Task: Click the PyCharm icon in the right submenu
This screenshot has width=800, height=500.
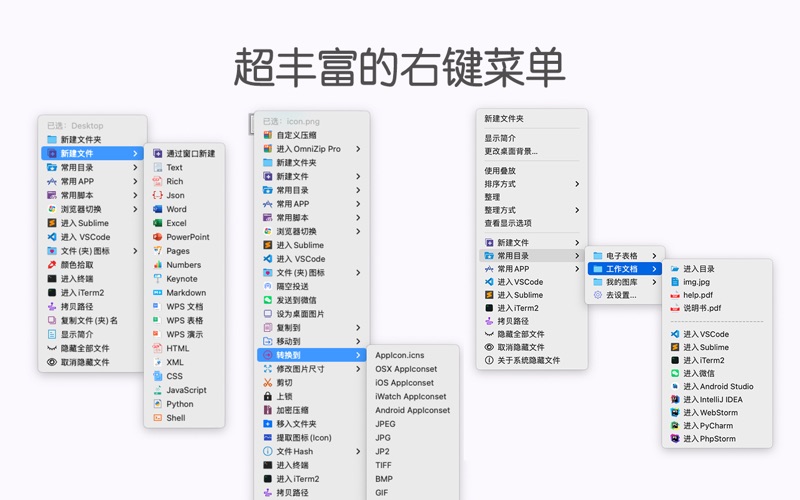Action: (675, 425)
